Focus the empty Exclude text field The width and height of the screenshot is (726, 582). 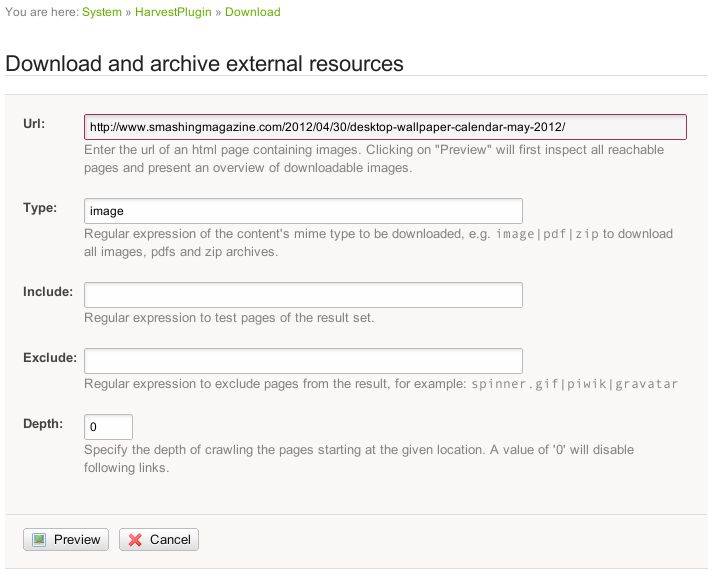click(303, 361)
